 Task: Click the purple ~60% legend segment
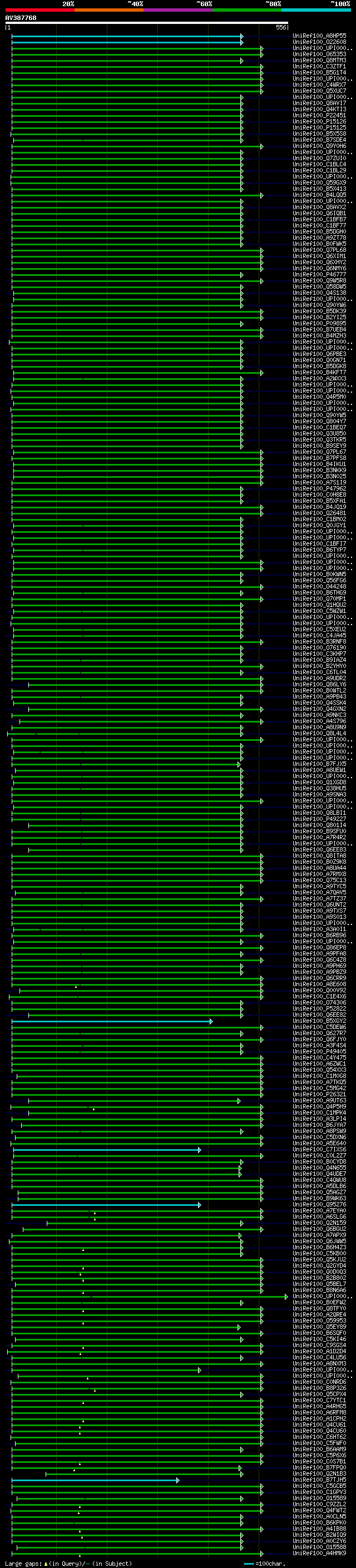coord(179,10)
